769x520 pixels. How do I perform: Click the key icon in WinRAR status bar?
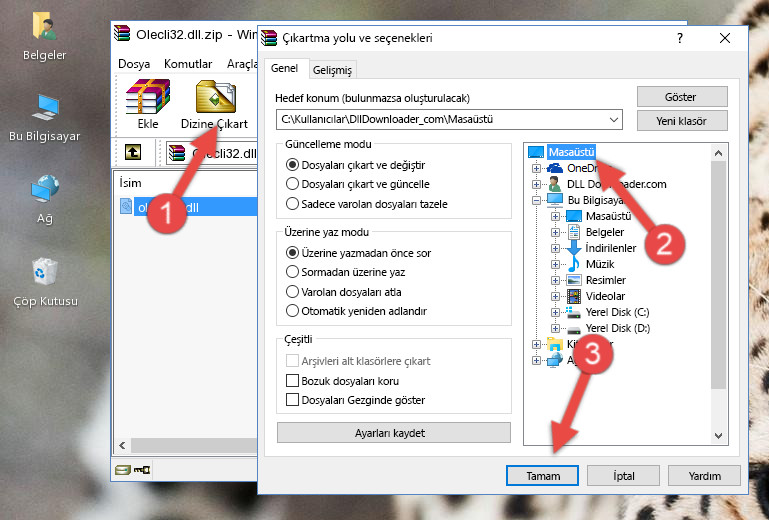142,470
